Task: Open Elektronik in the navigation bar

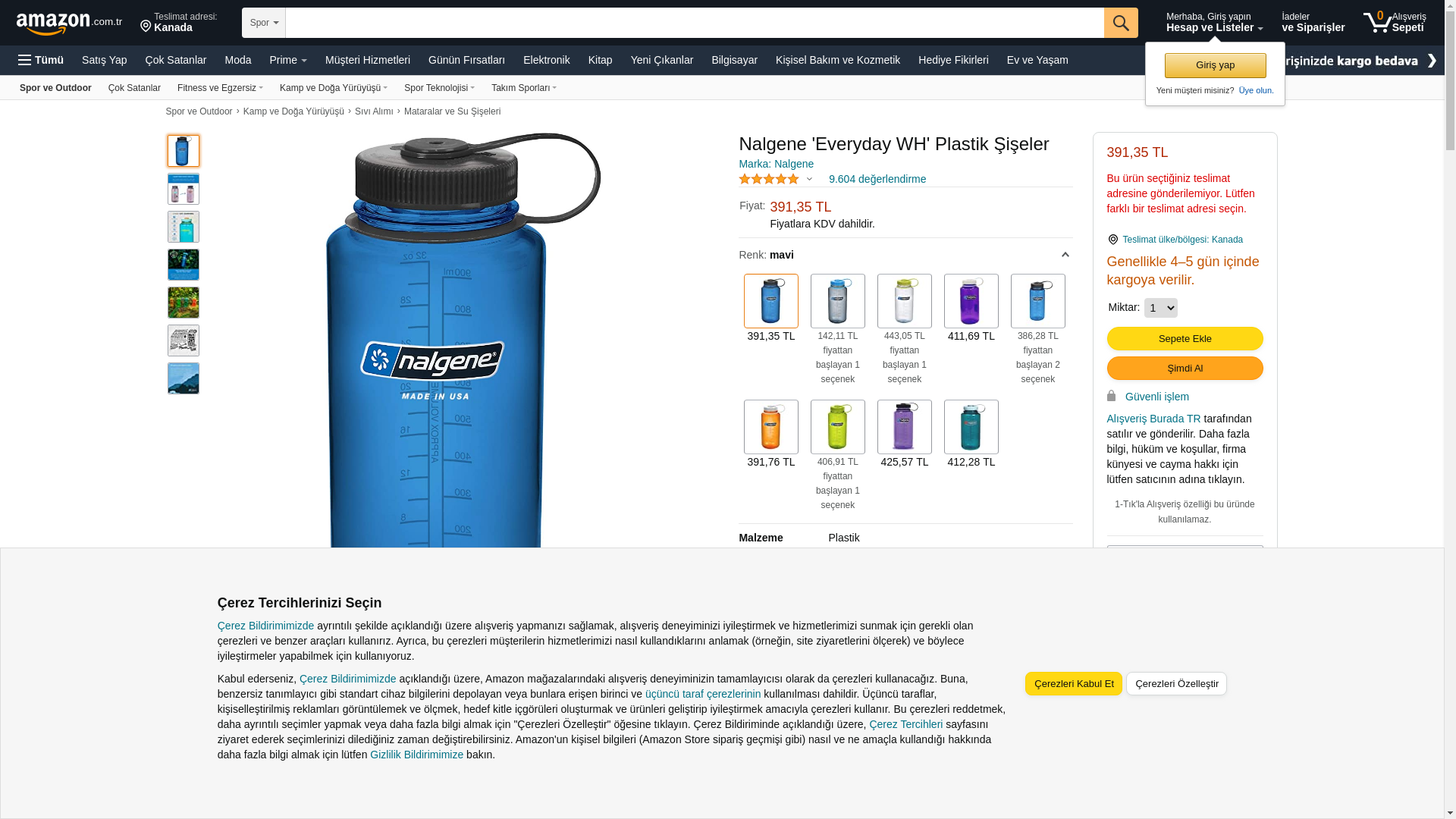Action: [546, 60]
